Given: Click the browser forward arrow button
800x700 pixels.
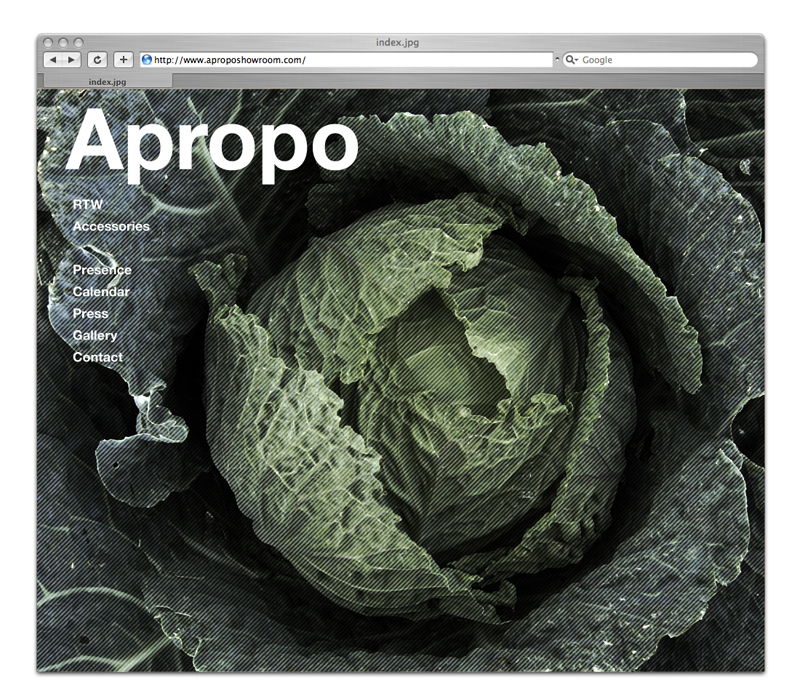Looking at the screenshot, I should pos(71,60).
